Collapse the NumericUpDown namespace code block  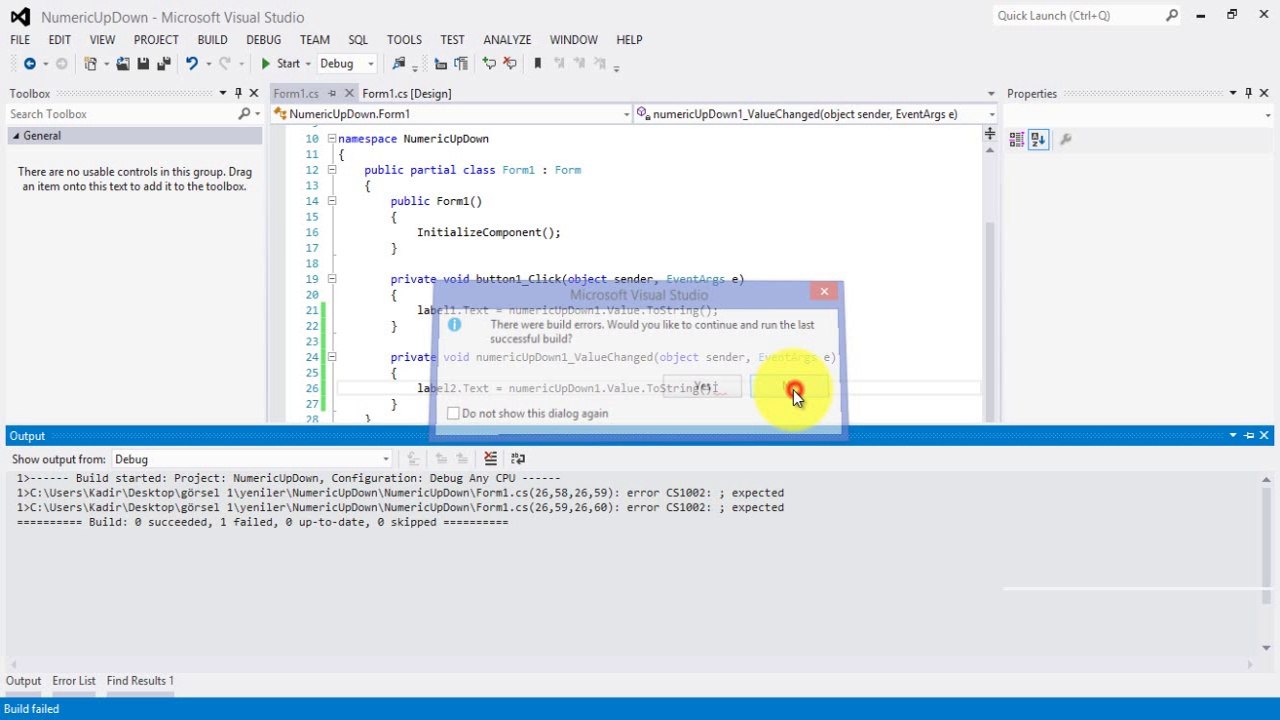pos(332,139)
